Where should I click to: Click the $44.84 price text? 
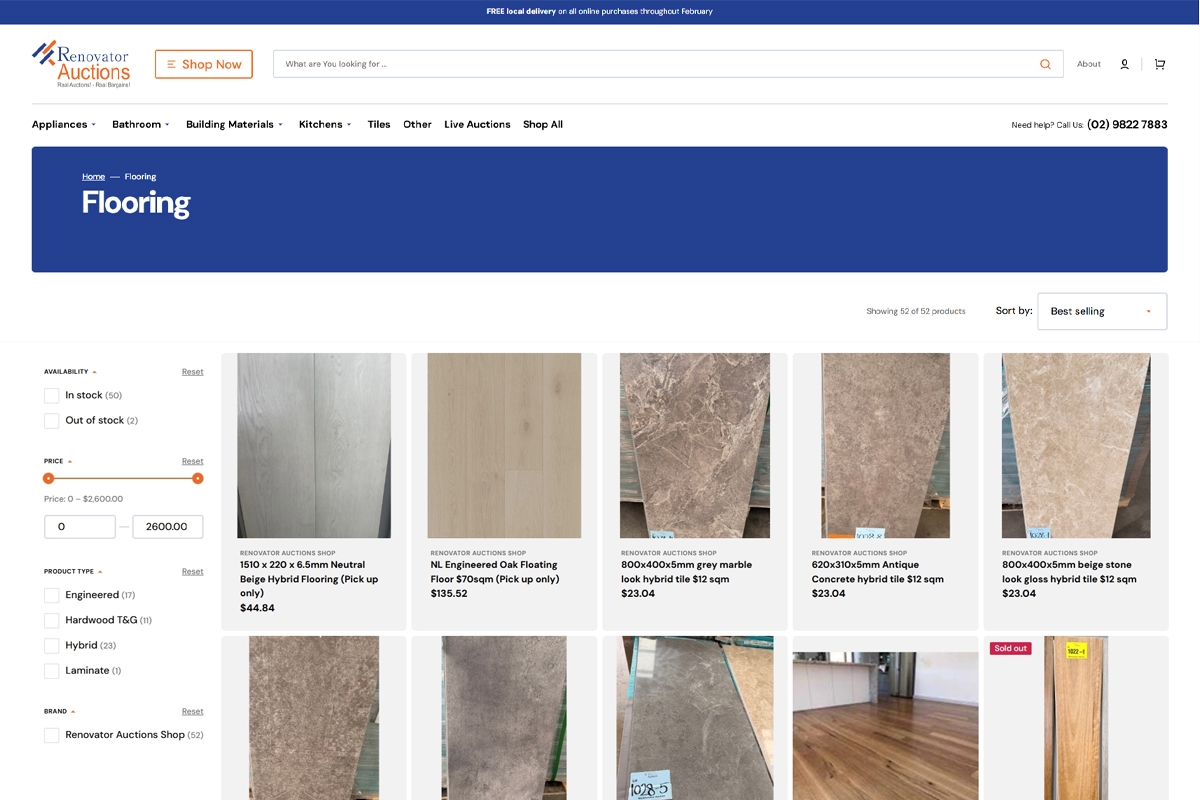point(257,608)
